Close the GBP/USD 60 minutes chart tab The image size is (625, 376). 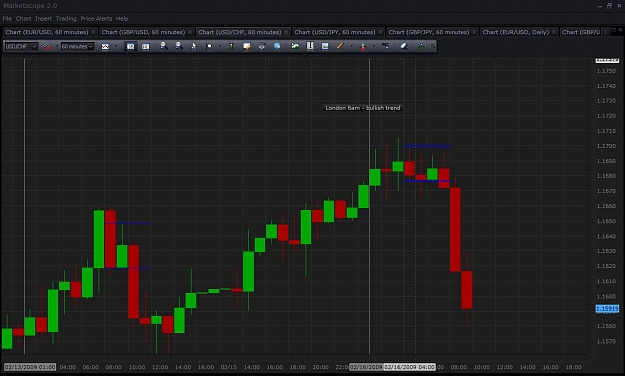pyautogui.click(x=190, y=32)
